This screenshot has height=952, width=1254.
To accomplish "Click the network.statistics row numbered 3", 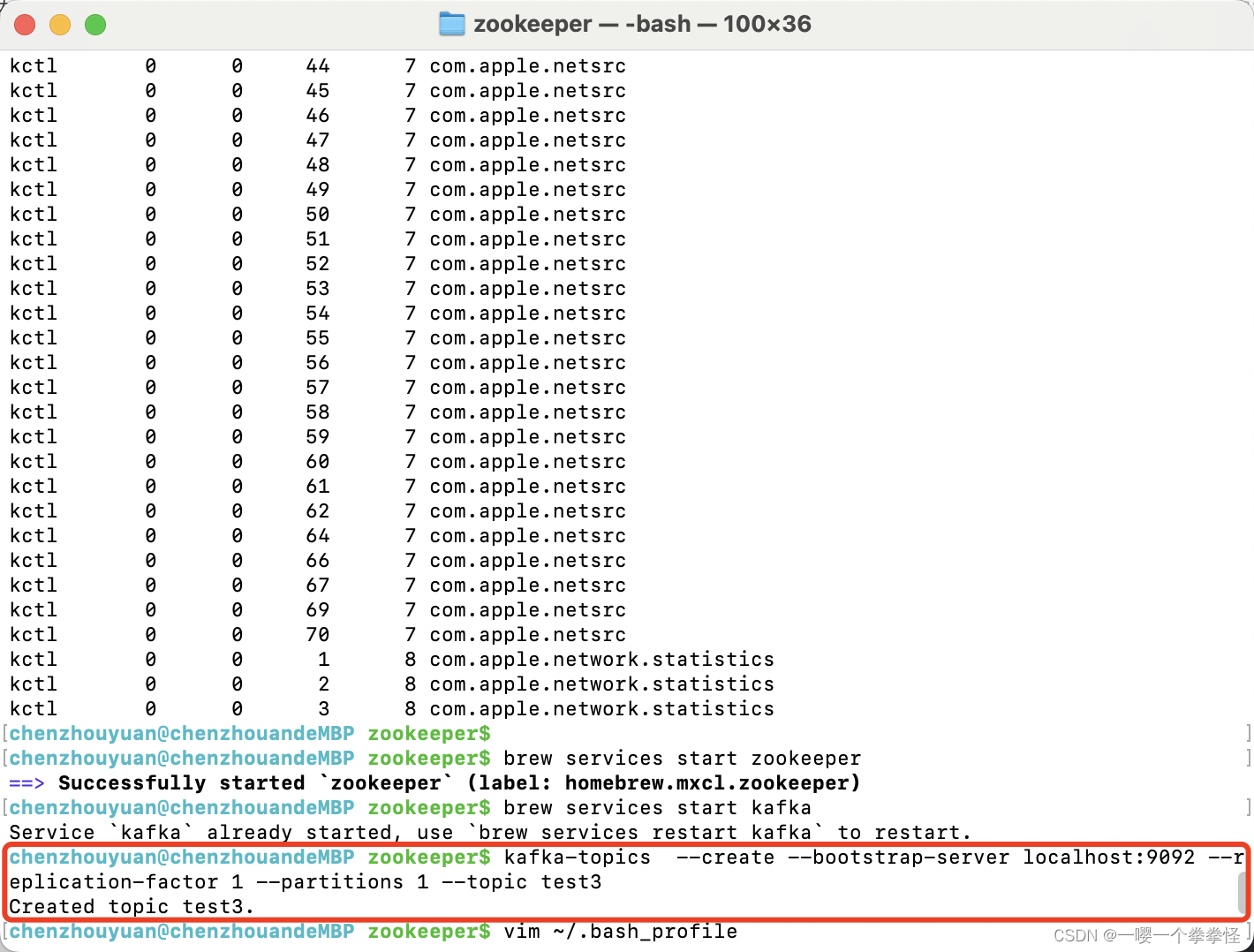I will point(392,709).
